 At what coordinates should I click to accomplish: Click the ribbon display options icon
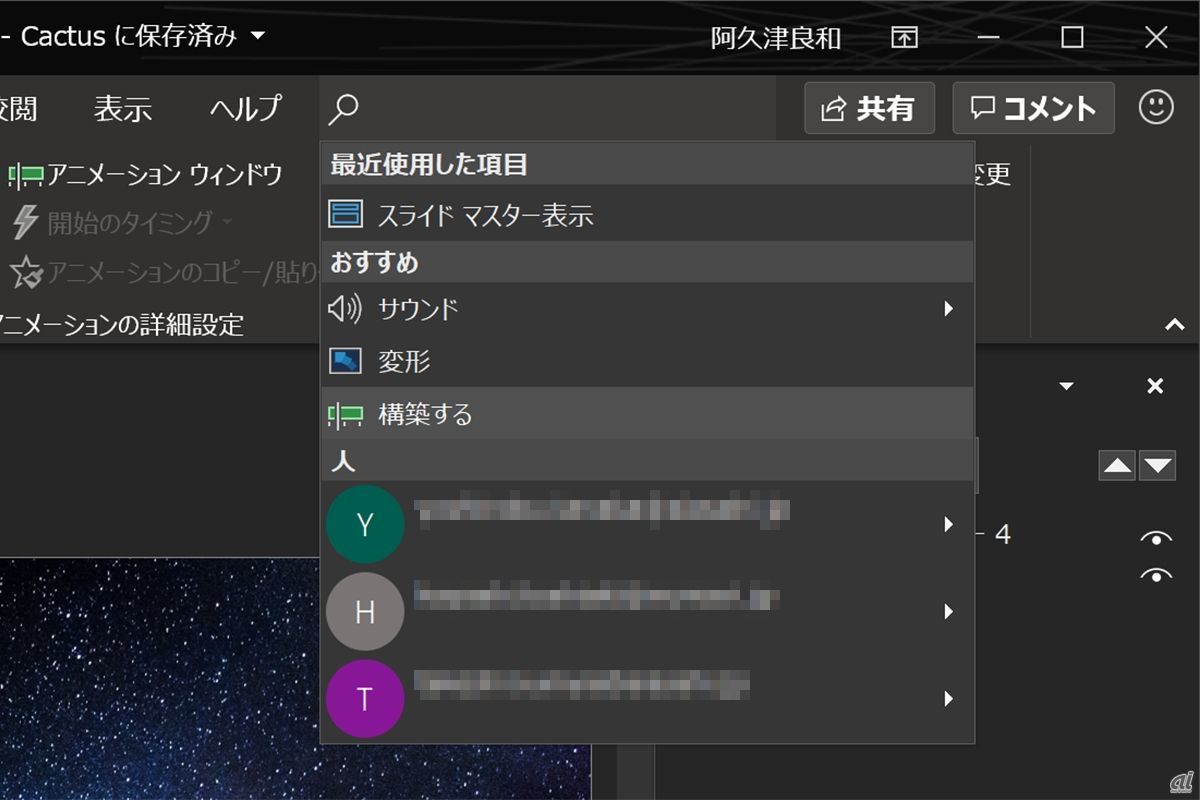[x=904, y=38]
